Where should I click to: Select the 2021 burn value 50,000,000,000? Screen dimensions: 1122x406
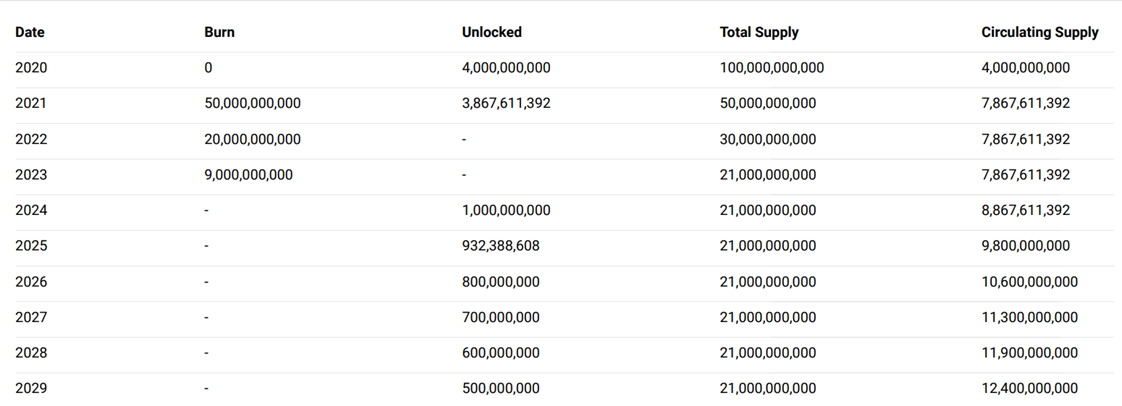click(x=252, y=103)
